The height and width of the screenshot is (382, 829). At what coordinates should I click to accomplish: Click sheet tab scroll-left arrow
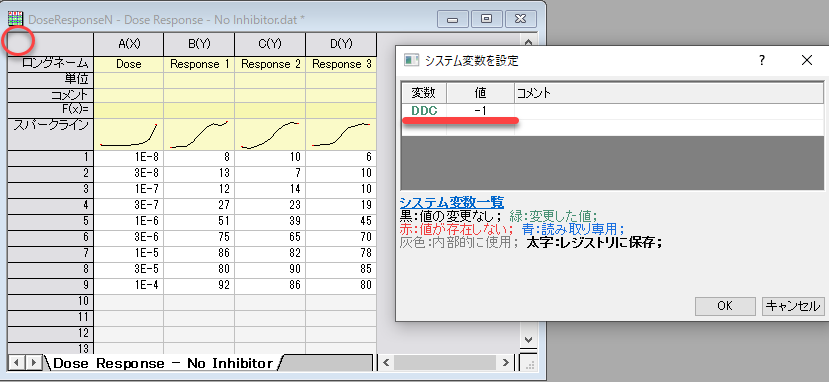click(x=17, y=363)
